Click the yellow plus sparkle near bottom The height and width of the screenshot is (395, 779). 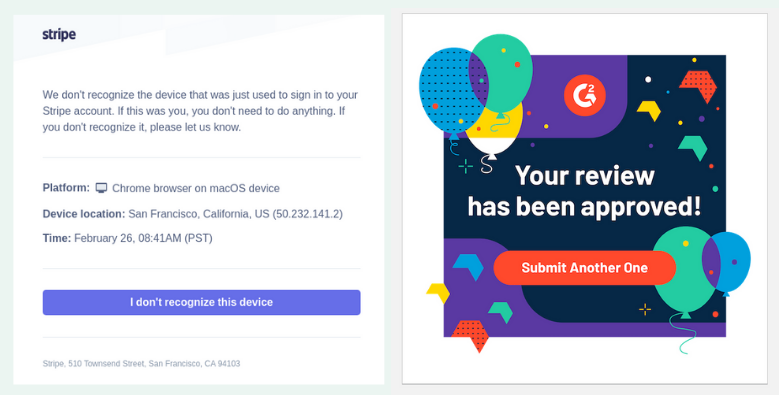click(645, 310)
